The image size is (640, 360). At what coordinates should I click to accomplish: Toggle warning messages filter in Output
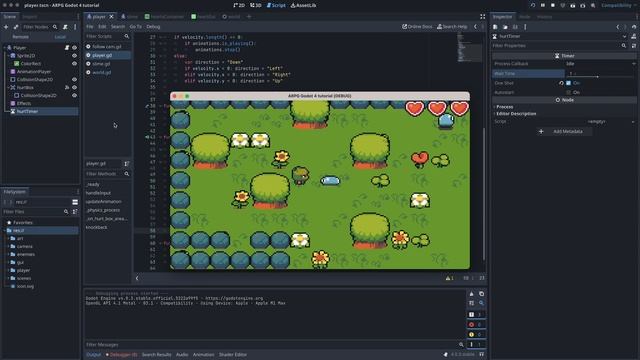(x=476, y=334)
